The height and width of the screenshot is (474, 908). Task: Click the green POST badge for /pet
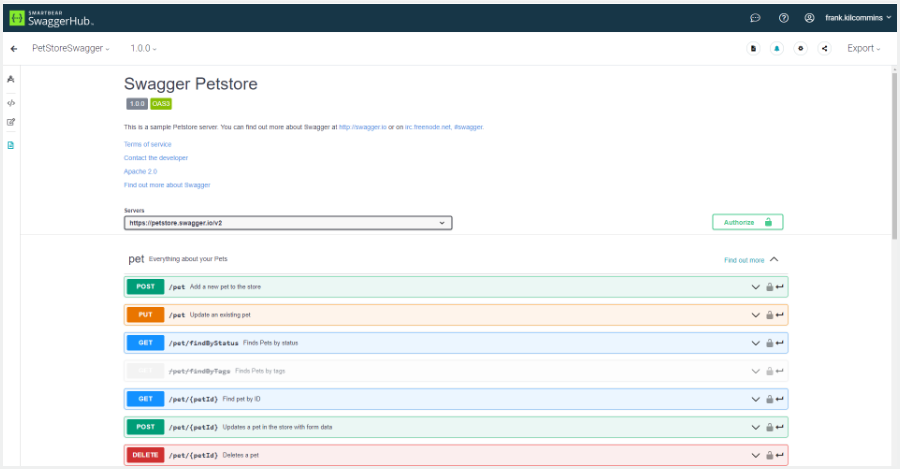pos(147,289)
